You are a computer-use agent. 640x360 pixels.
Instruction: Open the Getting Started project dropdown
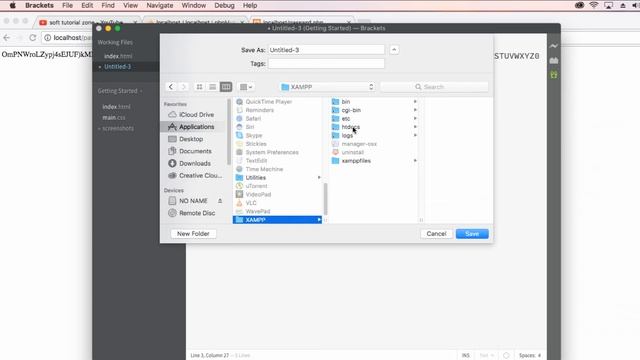[x=120, y=91]
